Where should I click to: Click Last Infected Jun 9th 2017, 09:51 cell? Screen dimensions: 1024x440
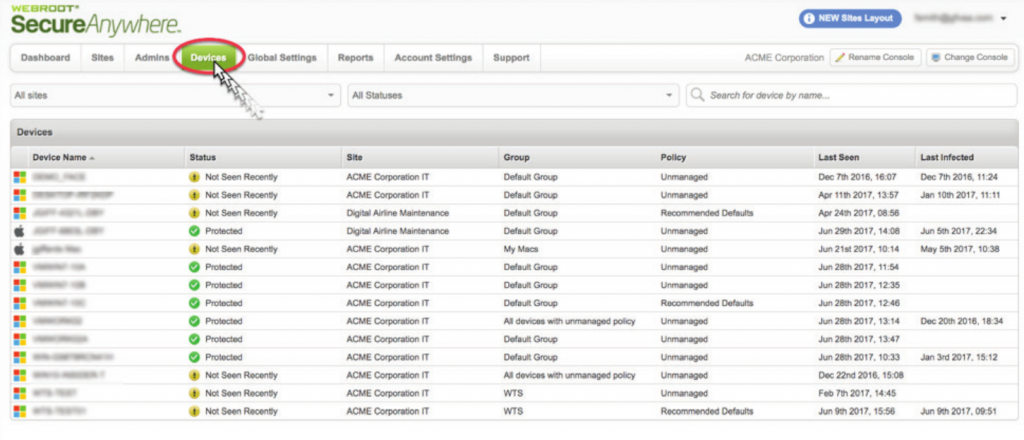(x=959, y=411)
